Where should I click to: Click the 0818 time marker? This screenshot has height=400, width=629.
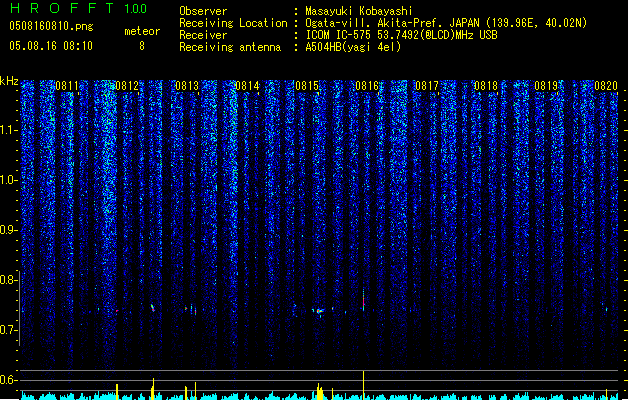pyautogui.click(x=486, y=85)
